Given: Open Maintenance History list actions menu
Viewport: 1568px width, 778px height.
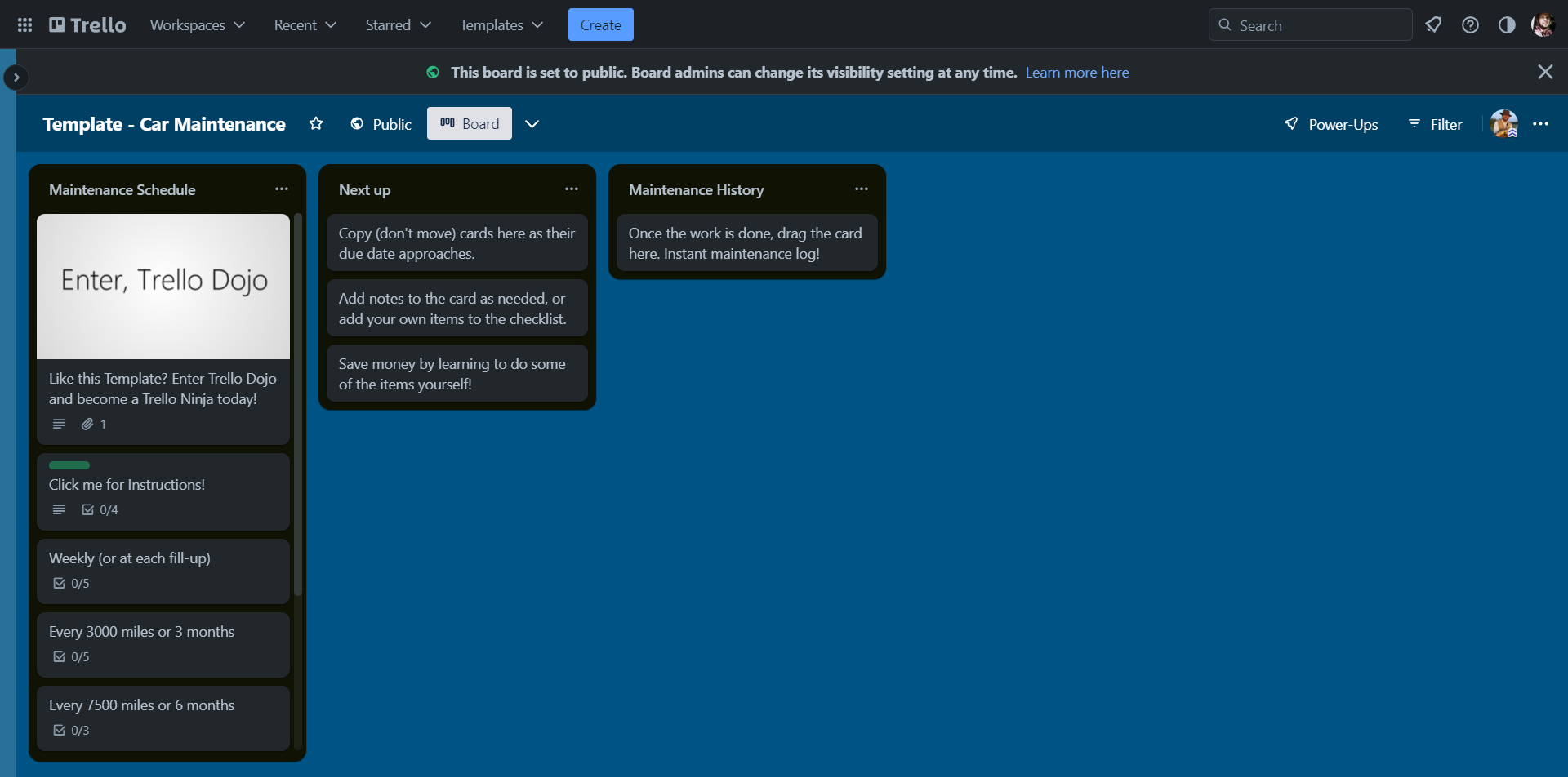Looking at the screenshot, I should pos(862,189).
